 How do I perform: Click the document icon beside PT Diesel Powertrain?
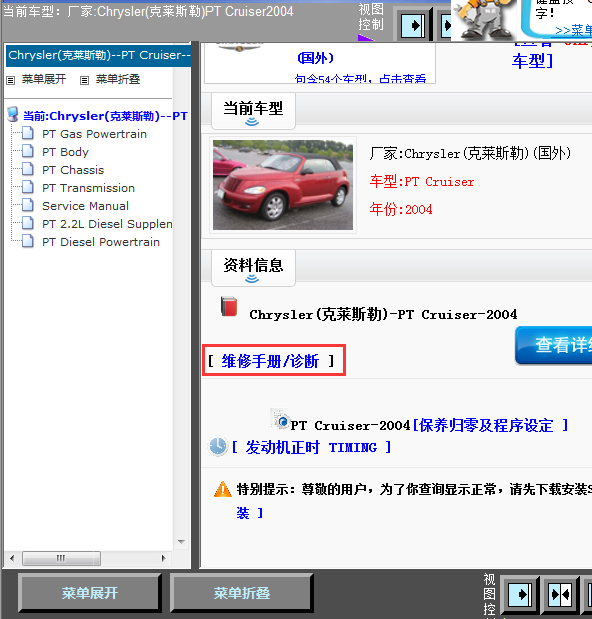pos(28,241)
